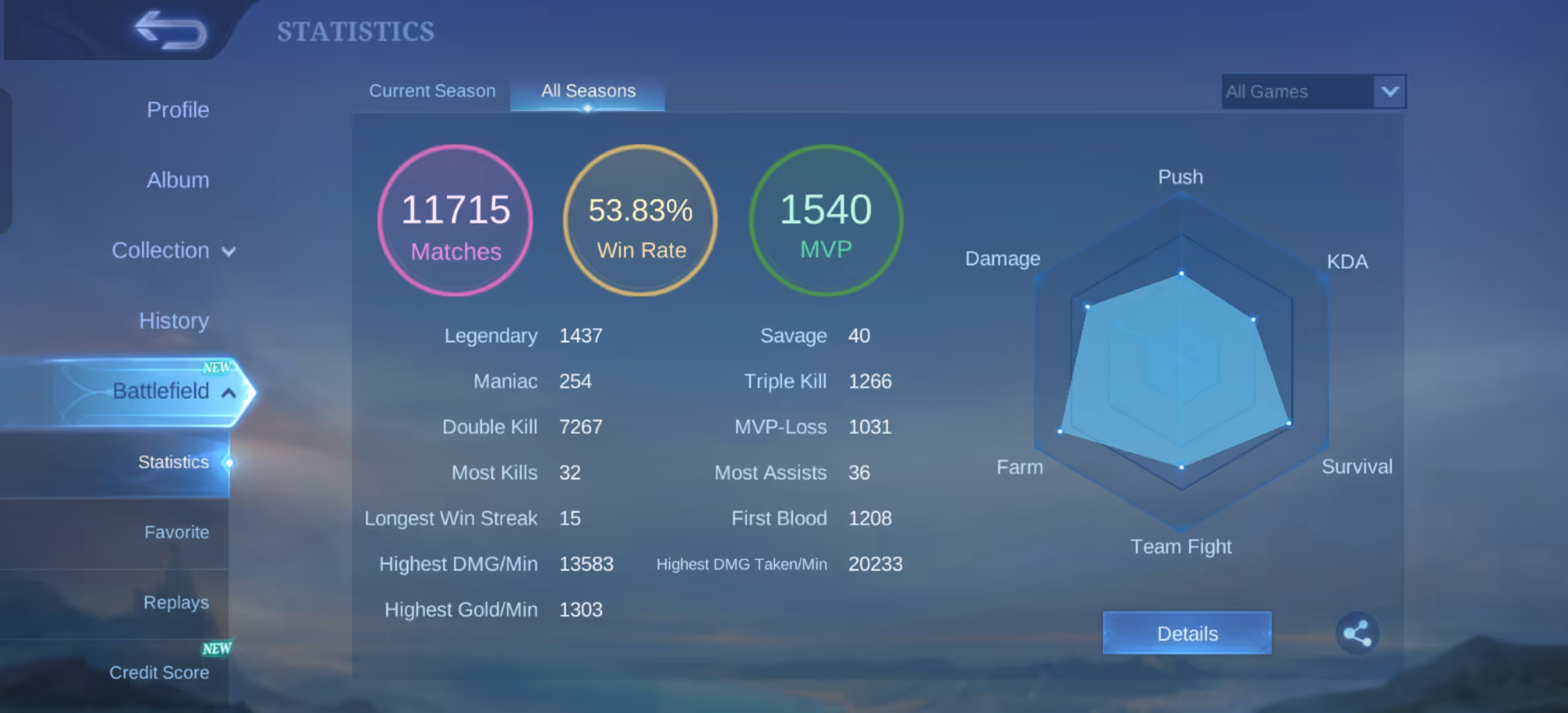Open the Album section
Viewport: 1568px width, 713px height.
178,180
